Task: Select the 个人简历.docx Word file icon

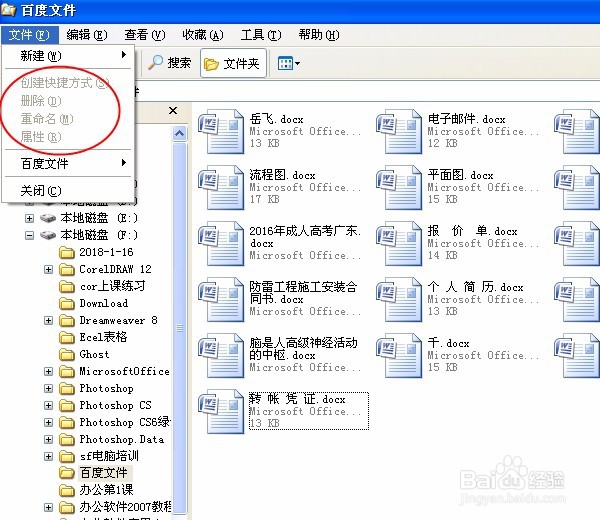Action: pos(399,299)
